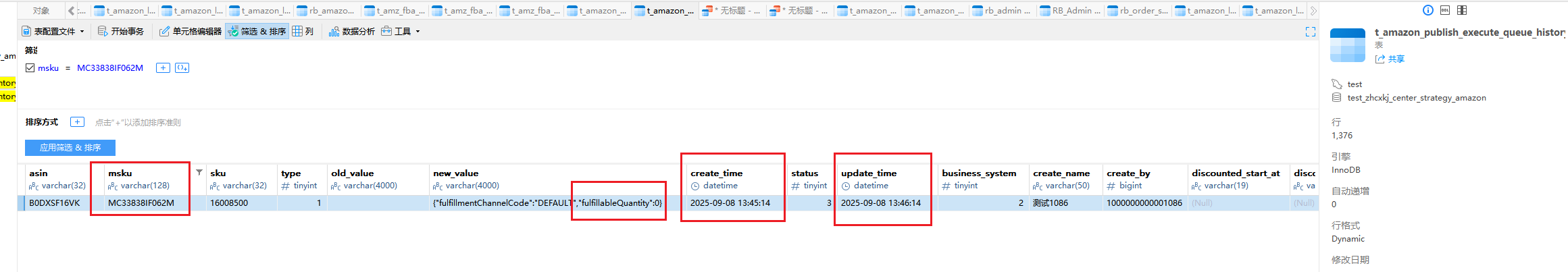Select the status column header
Screen dimensions: 1568x272
[x=811, y=179]
